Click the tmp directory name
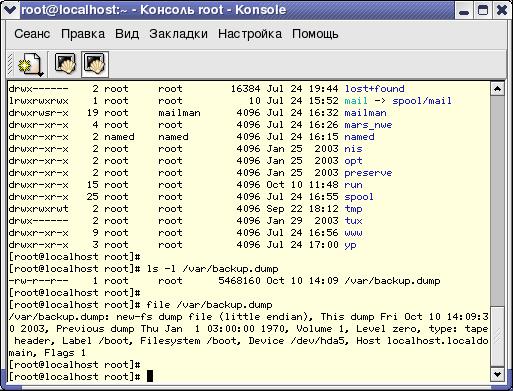The width and height of the screenshot is (513, 391). [x=353, y=209]
